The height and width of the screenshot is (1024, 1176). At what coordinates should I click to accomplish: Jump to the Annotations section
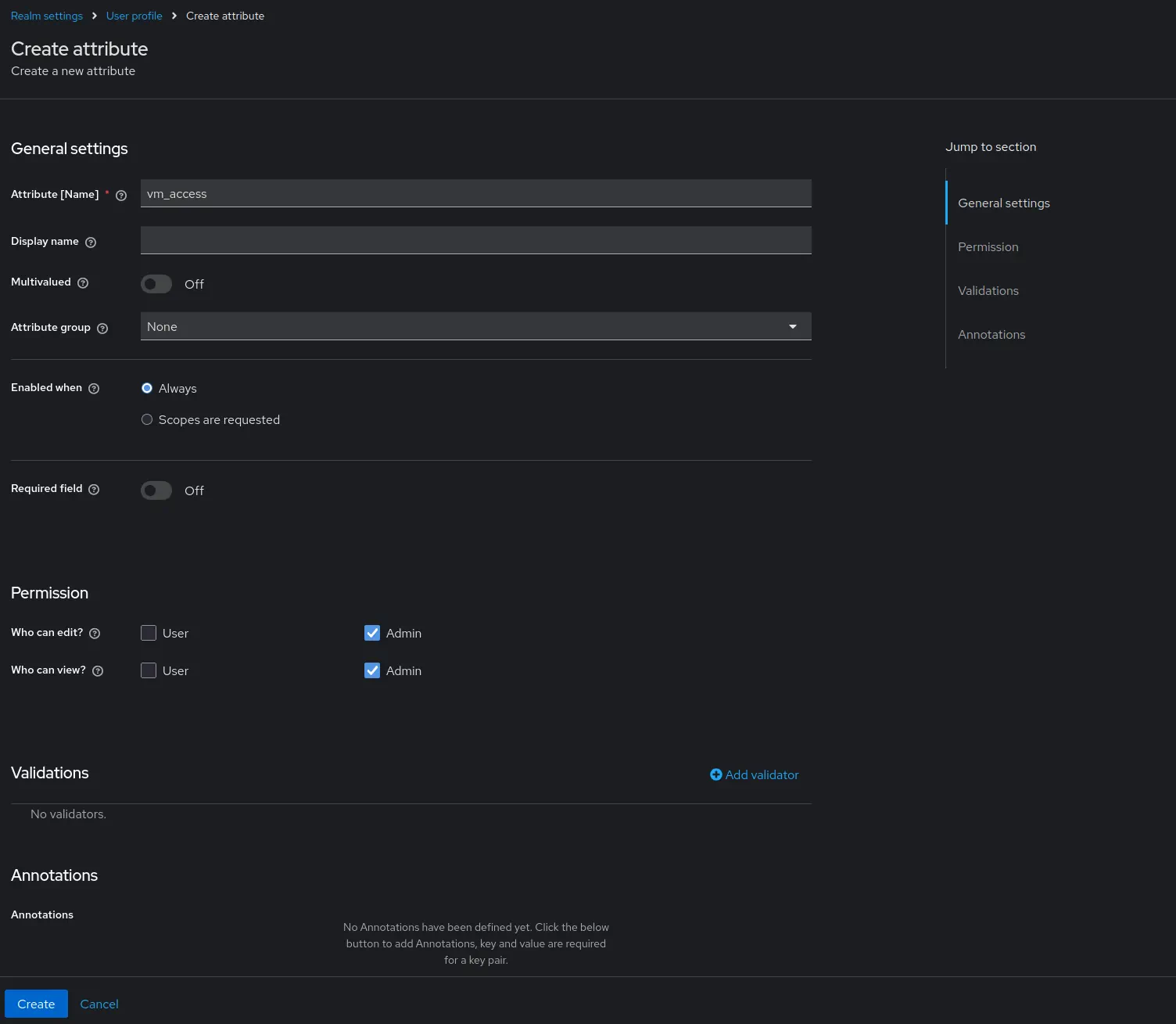(991, 335)
